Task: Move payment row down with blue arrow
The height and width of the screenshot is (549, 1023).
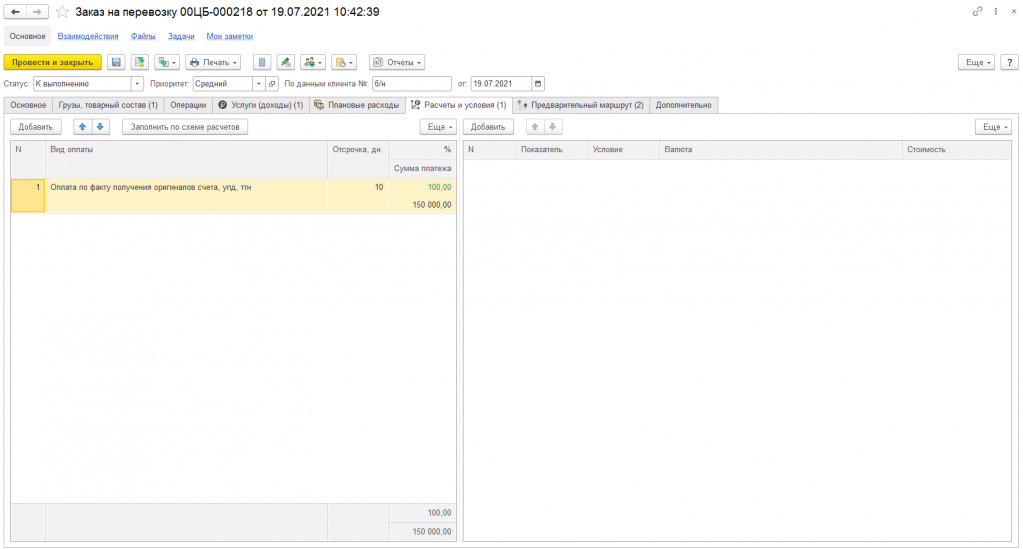Action: [100, 127]
